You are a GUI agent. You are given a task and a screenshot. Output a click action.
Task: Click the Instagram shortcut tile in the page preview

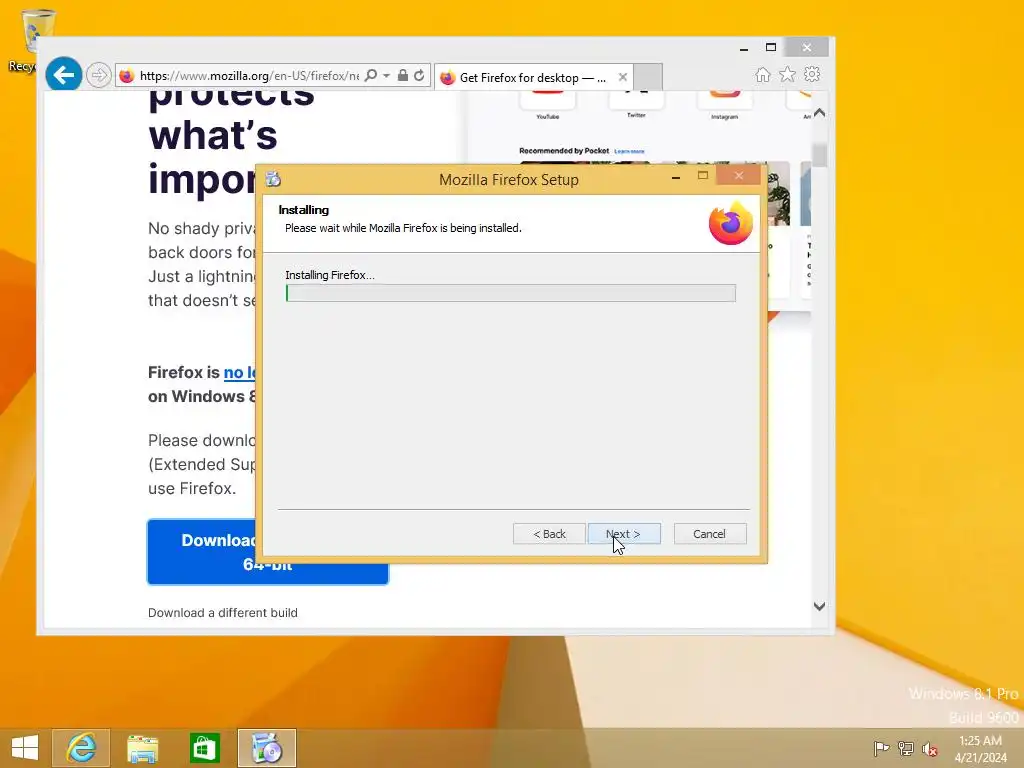point(724,104)
